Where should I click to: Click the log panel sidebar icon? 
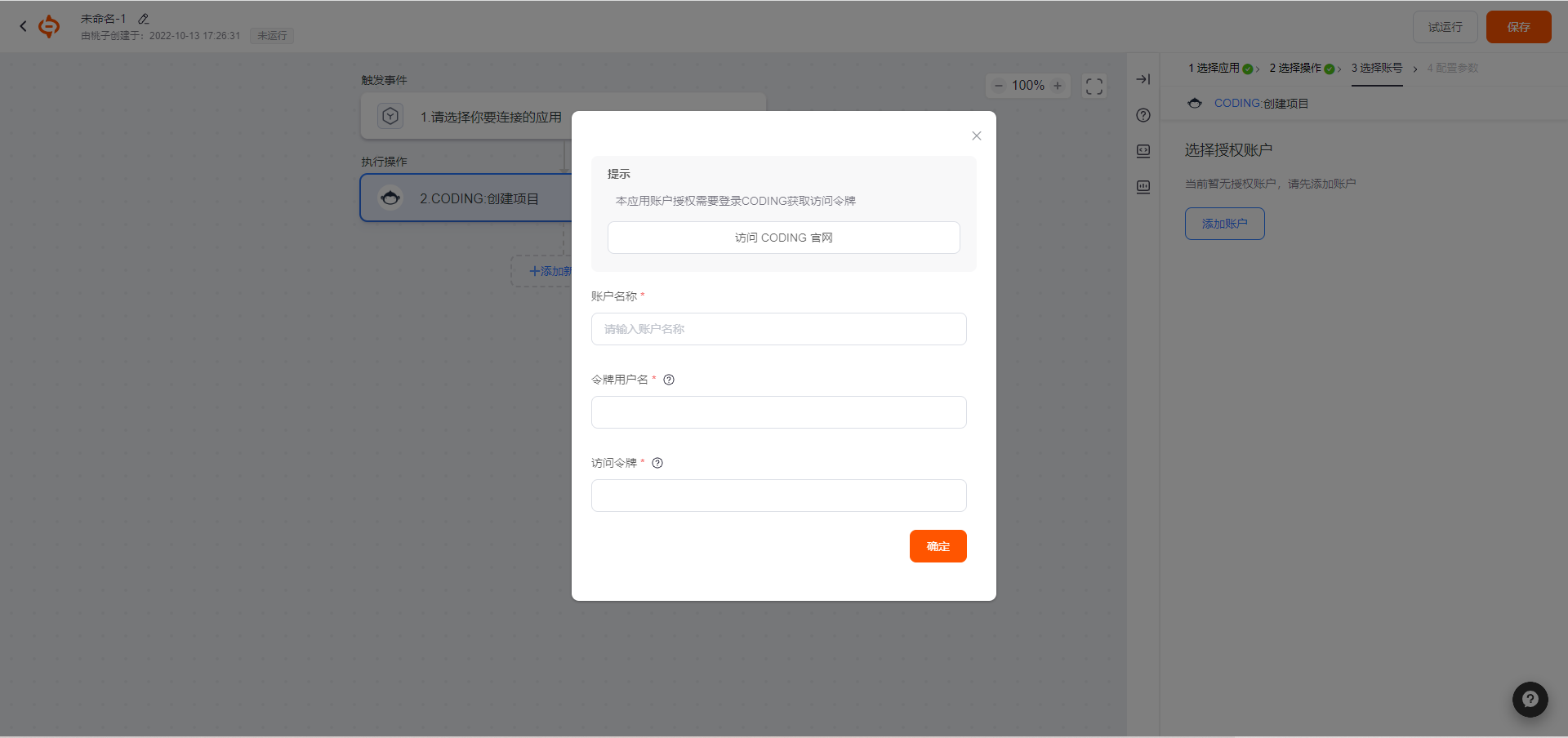(1143, 187)
